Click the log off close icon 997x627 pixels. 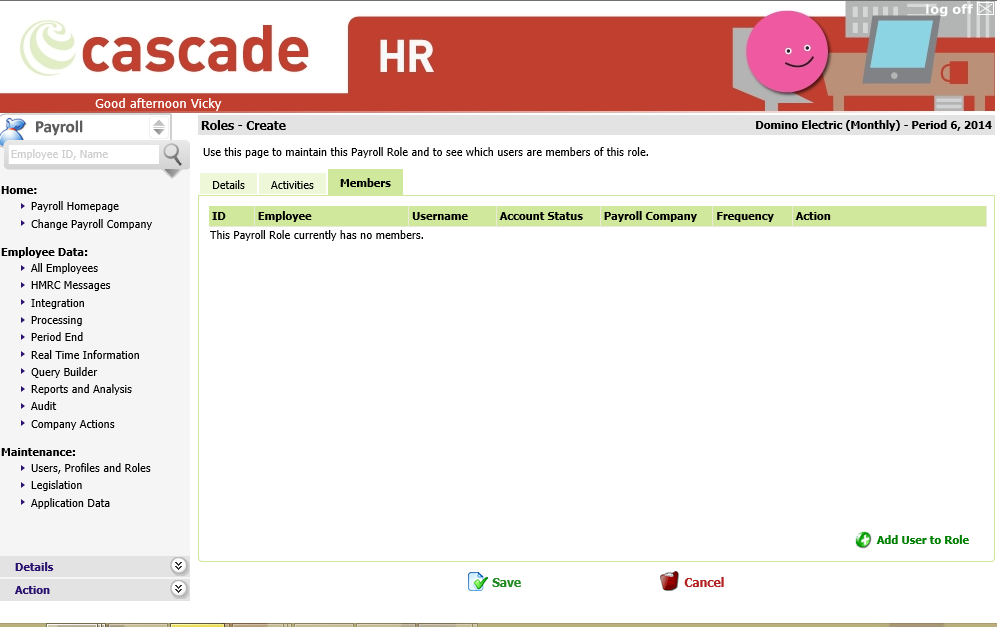(x=985, y=9)
